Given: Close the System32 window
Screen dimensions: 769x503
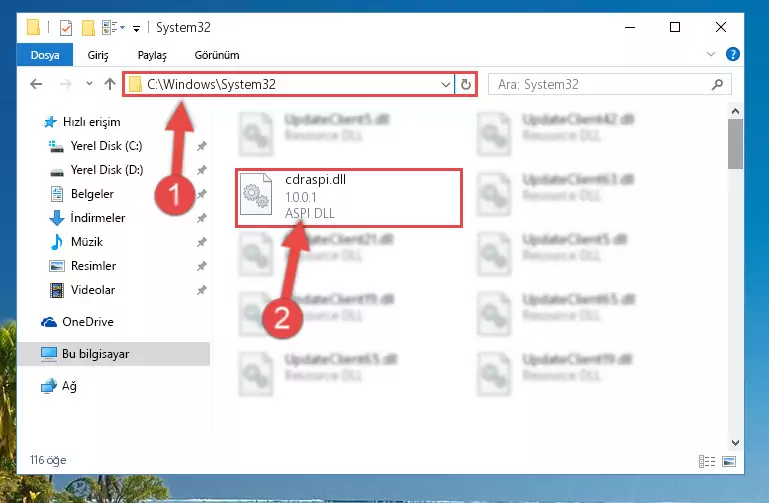Looking at the screenshot, I should coord(721,27).
